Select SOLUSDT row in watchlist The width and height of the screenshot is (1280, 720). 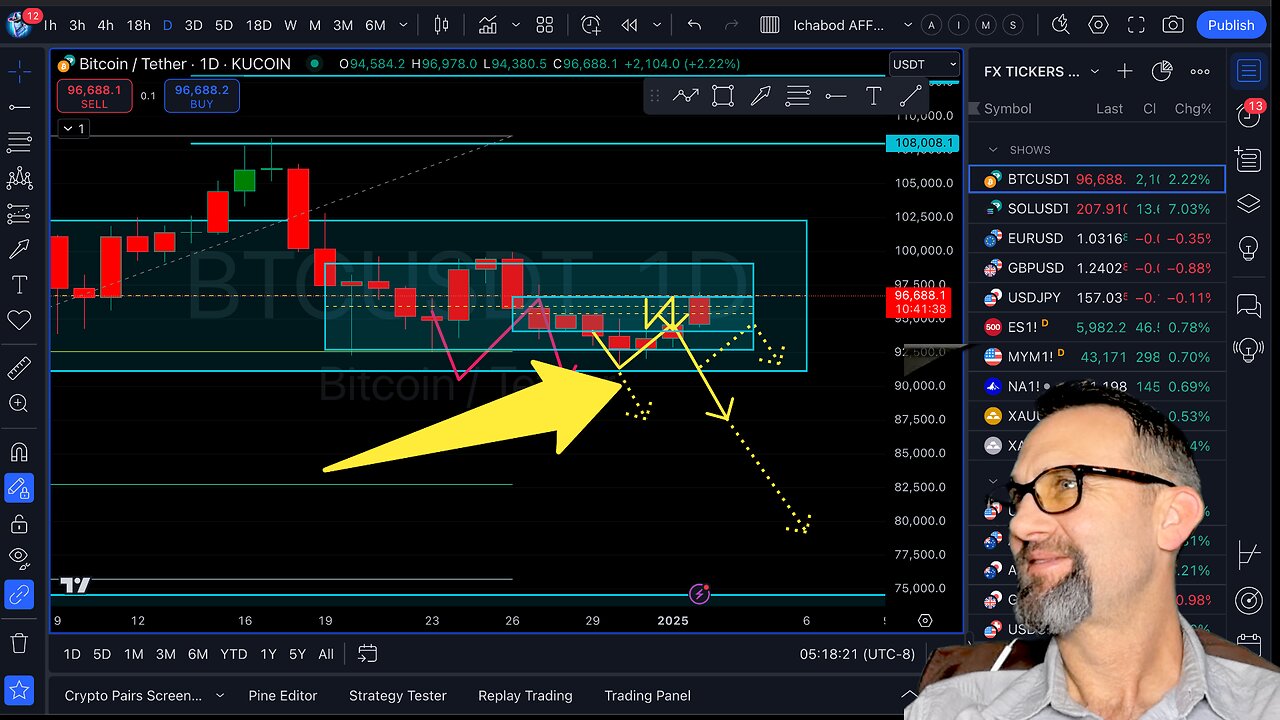[1096, 208]
